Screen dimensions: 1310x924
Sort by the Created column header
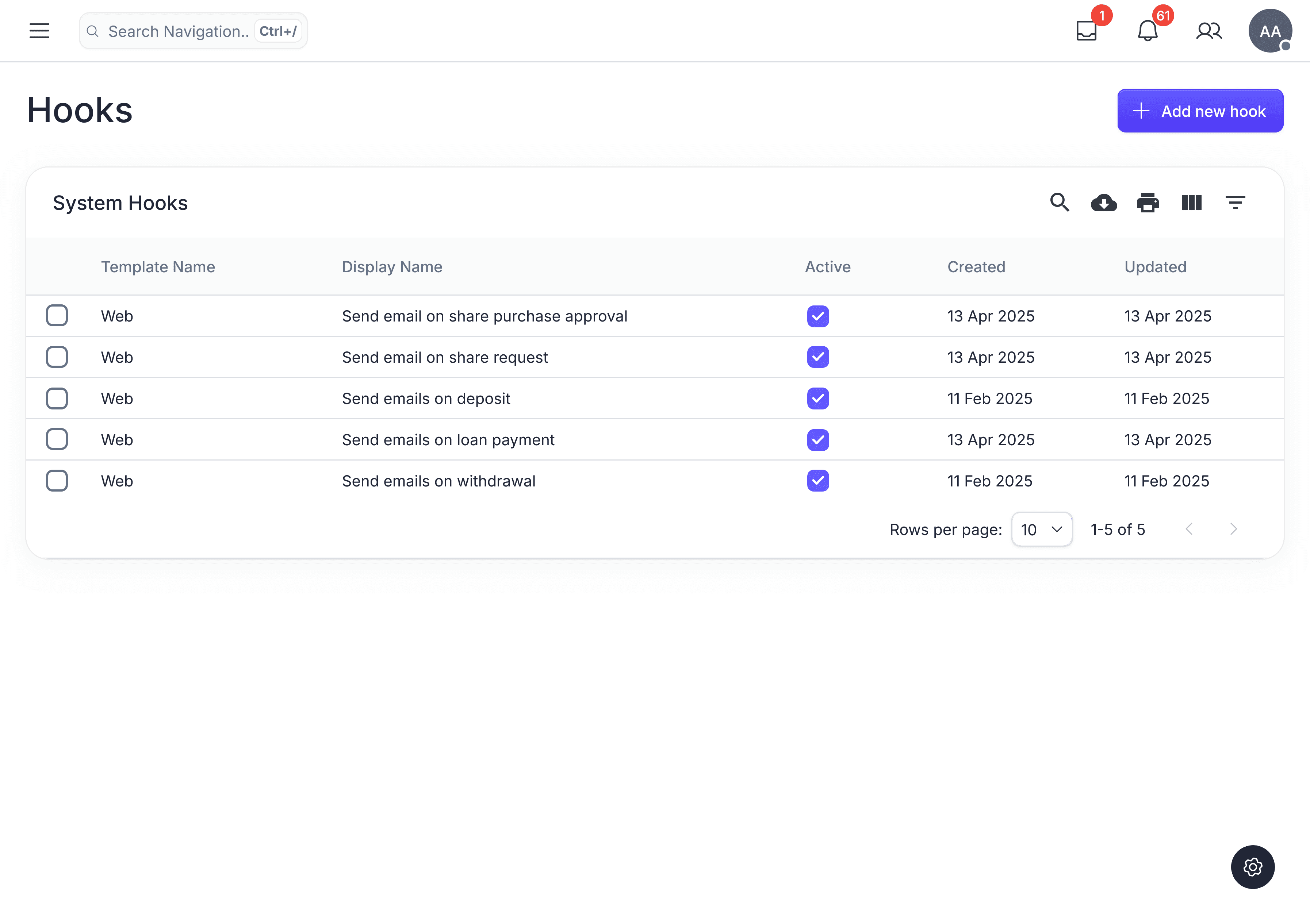976,267
